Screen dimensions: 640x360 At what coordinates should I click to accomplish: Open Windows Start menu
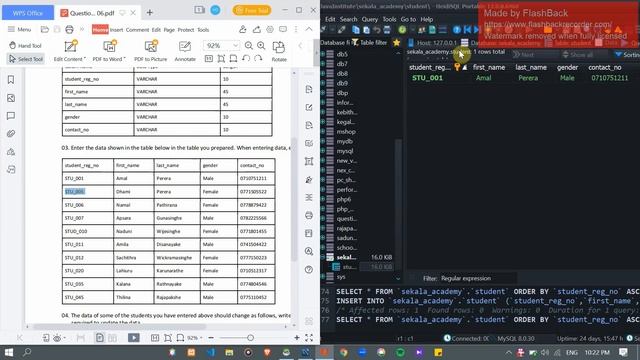pyautogui.click(x=9, y=352)
